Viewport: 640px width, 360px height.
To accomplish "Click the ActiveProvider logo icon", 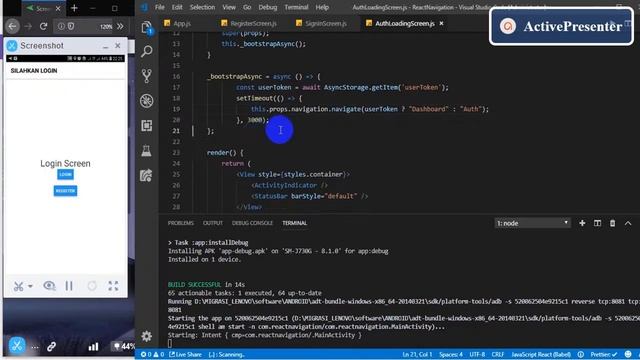I will click(508, 26).
